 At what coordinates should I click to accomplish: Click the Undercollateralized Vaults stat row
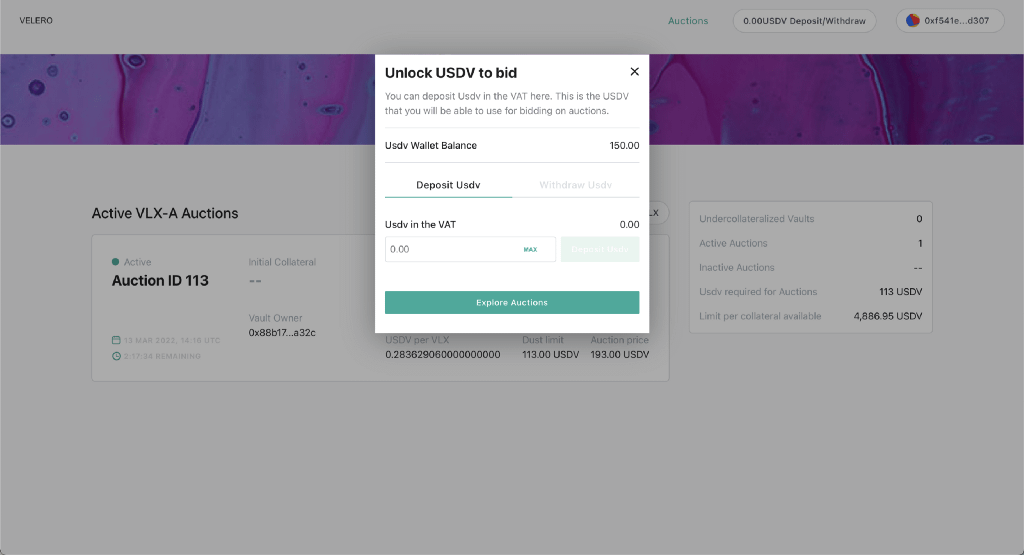click(810, 219)
